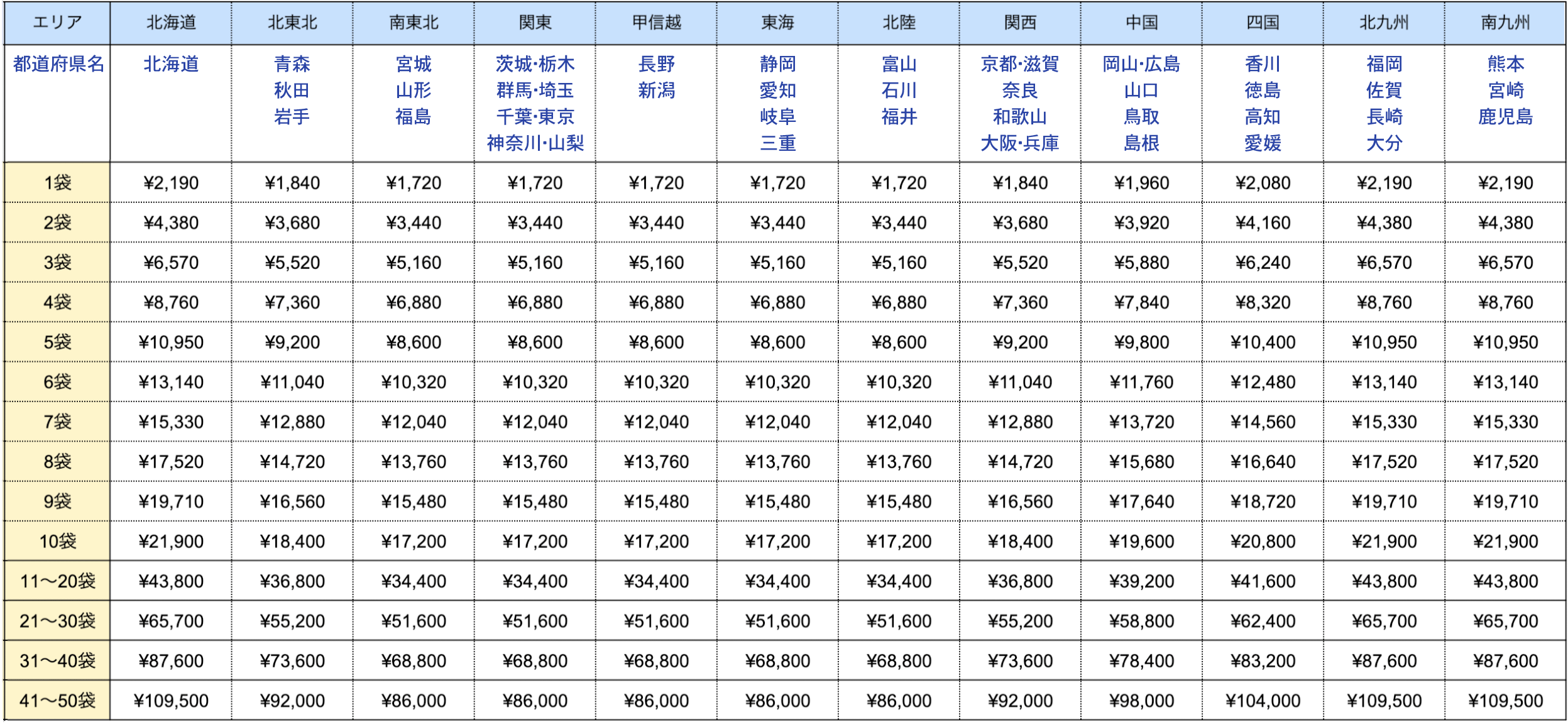Select the 5袋 row label
The image size is (1568, 724).
[57, 342]
